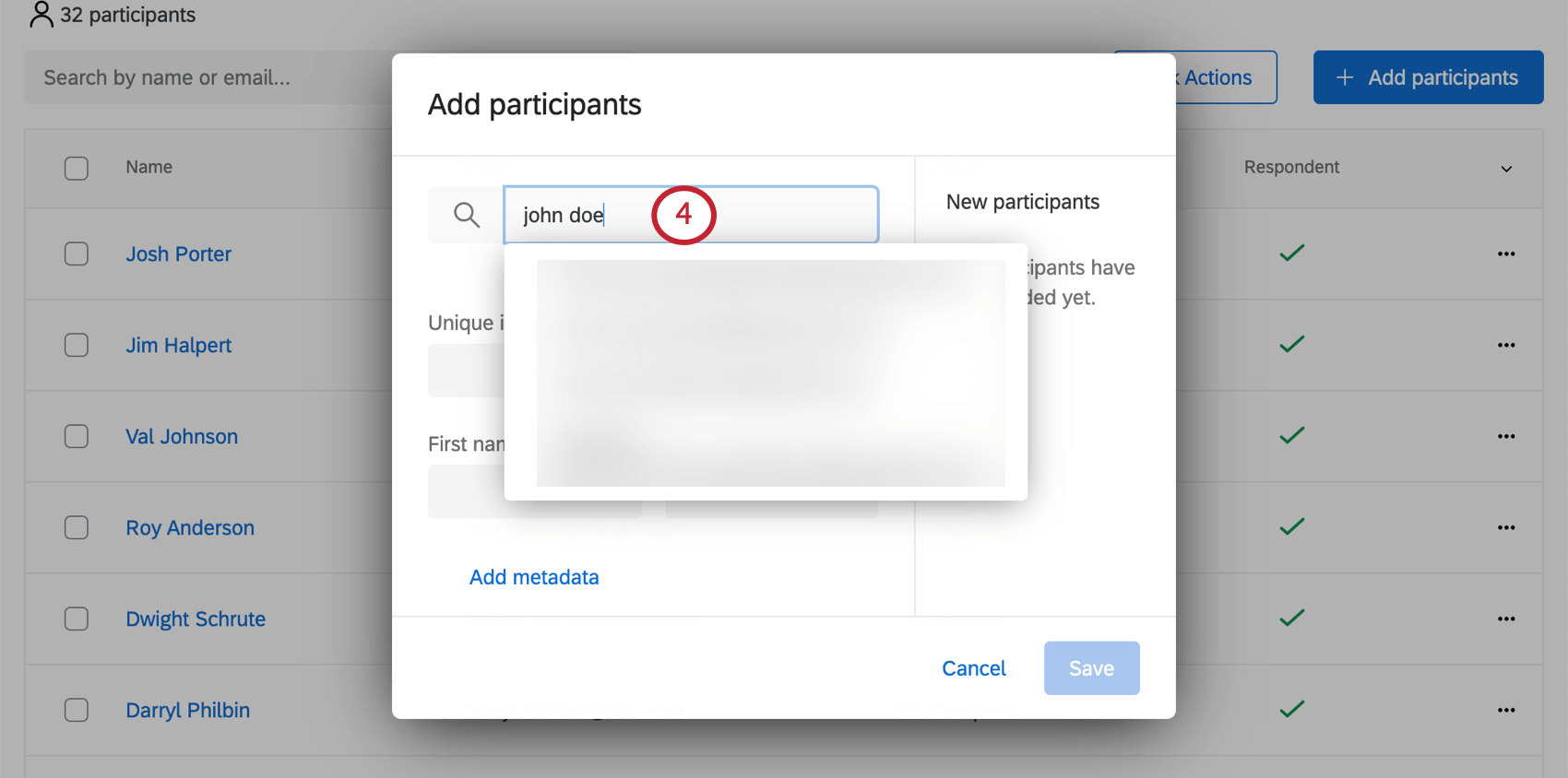Click the search magnifying glass icon in dialog
The height and width of the screenshot is (778, 1568).
tap(466, 214)
